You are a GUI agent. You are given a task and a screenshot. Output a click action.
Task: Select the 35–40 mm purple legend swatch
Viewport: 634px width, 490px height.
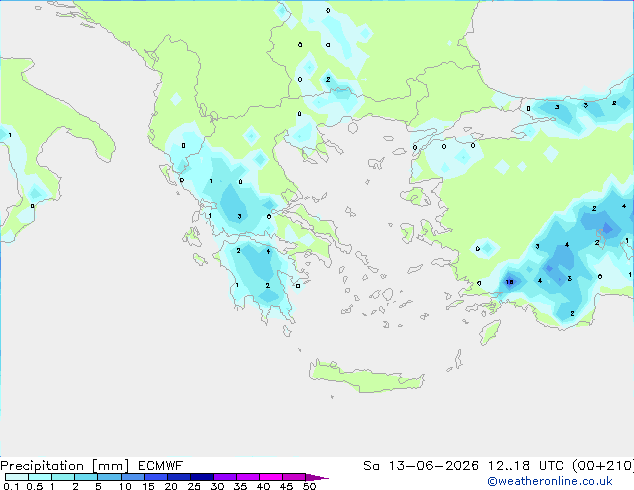click(x=248, y=477)
